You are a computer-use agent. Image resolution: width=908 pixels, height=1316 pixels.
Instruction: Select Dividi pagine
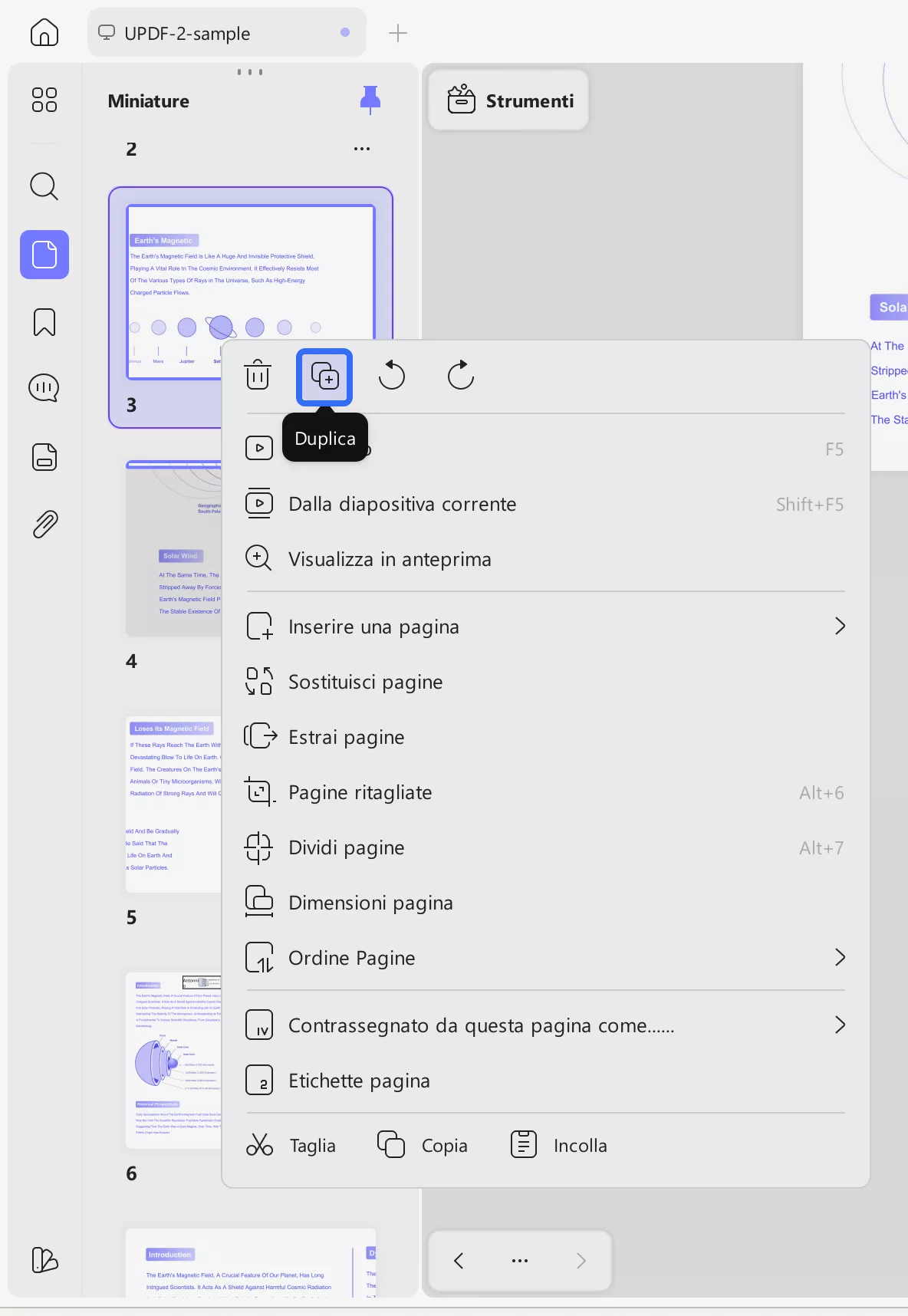(545, 847)
